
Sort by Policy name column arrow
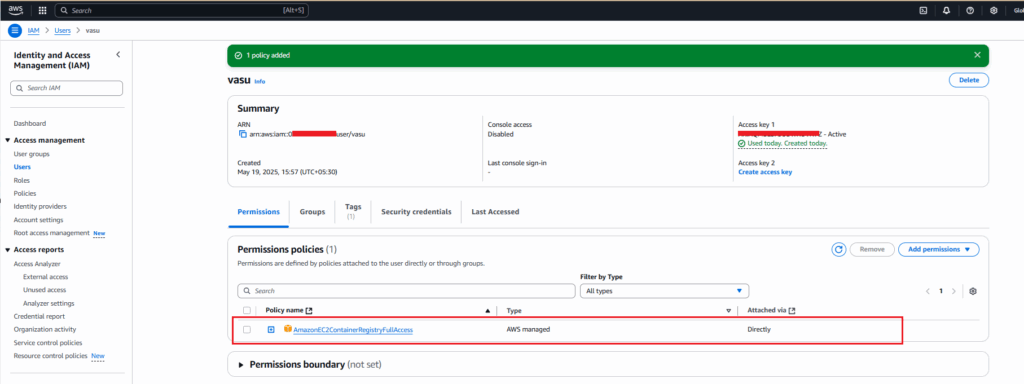point(487,311)
